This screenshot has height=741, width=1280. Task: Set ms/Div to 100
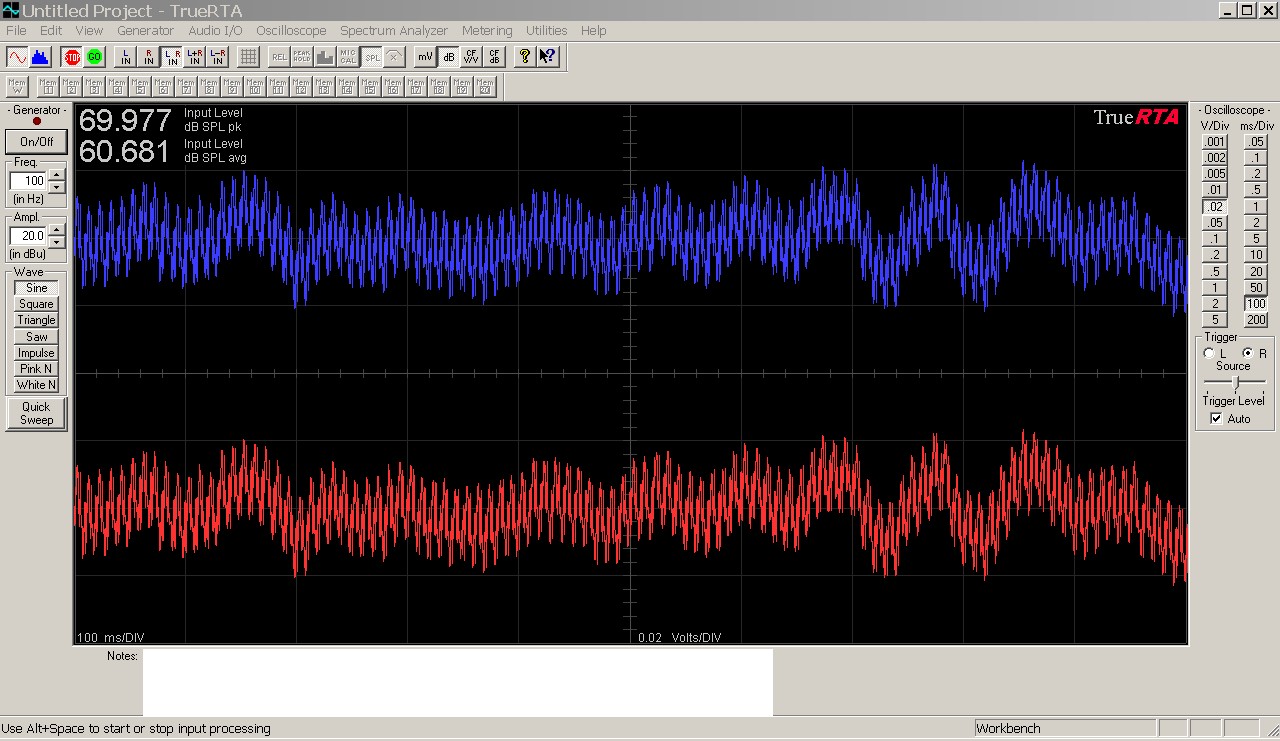[x=1256, y=304]
